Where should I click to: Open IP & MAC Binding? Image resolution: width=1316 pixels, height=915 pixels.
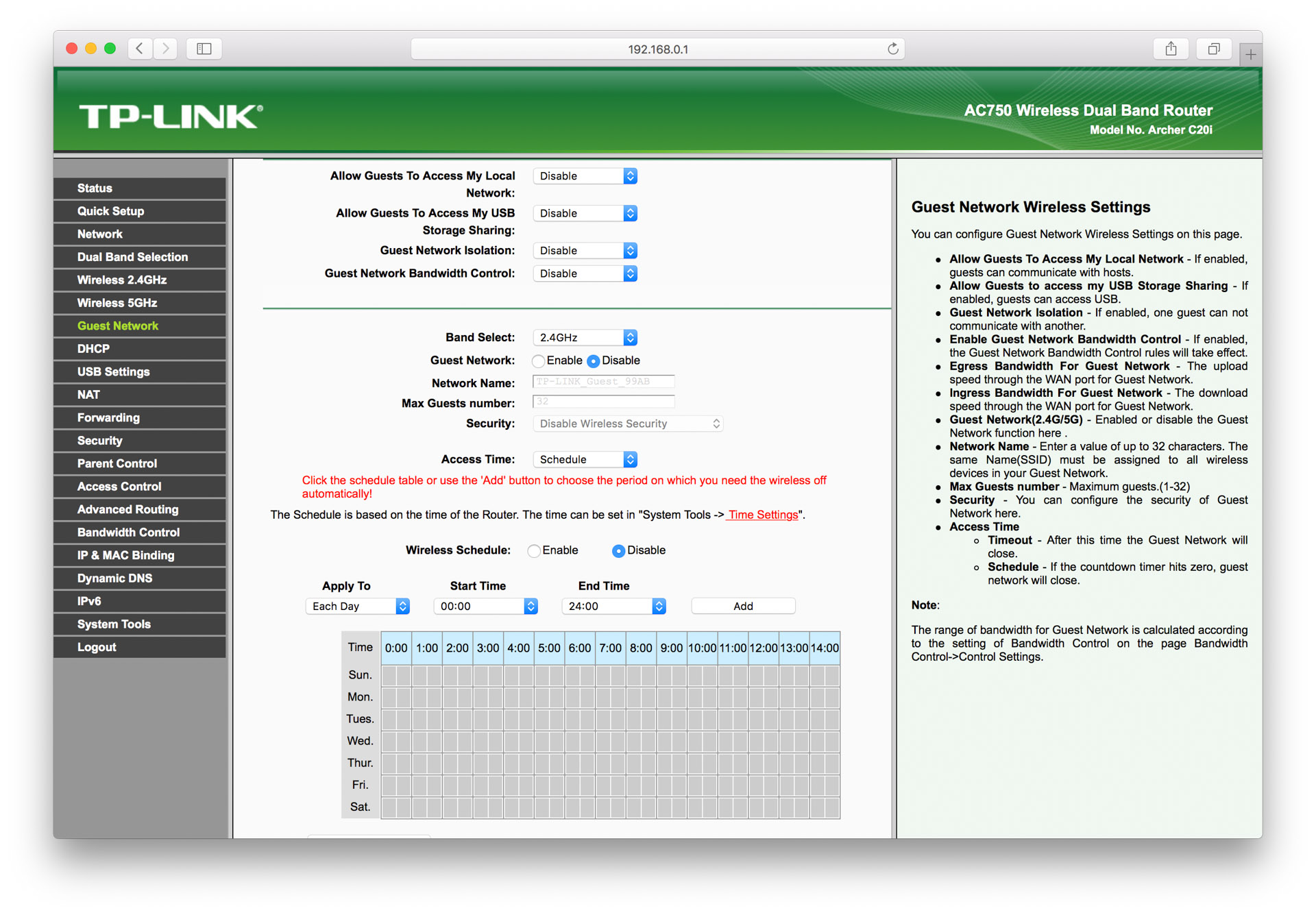[x=140, y=556]
